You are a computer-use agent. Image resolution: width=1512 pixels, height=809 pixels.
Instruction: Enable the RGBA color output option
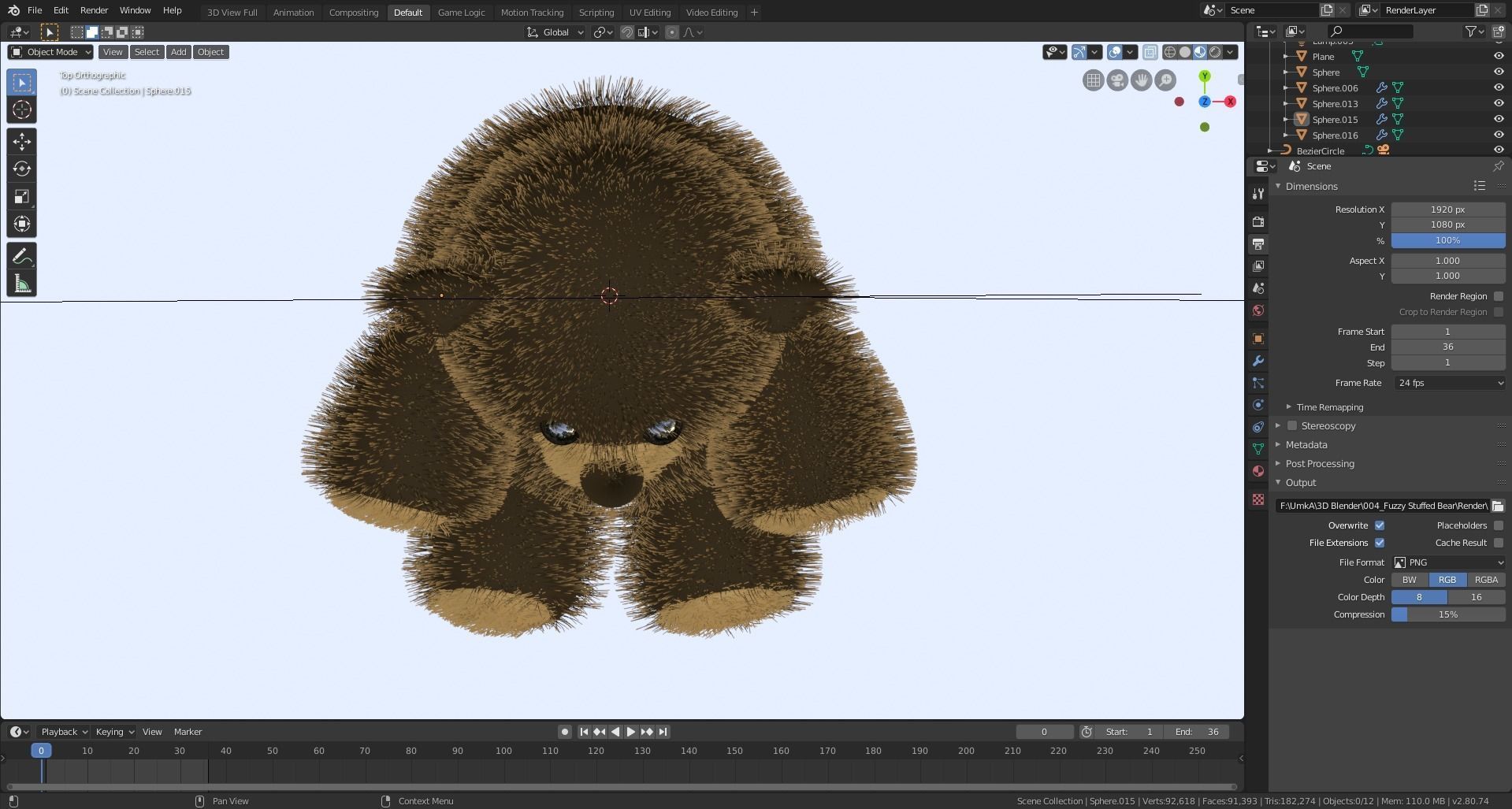pyautogui.click(x=1486, y=579)
